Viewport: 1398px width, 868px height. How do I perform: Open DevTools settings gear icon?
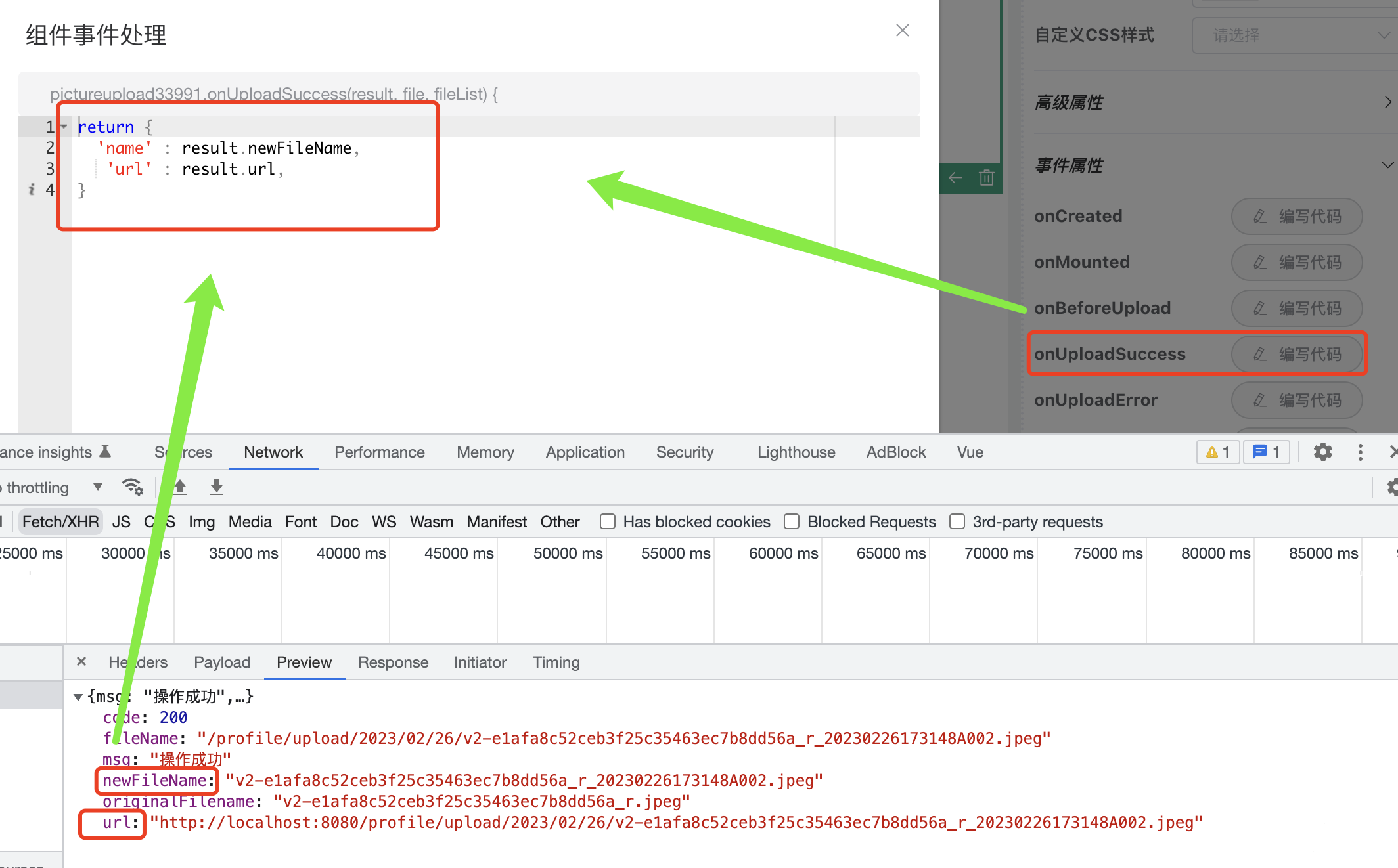1322,452
